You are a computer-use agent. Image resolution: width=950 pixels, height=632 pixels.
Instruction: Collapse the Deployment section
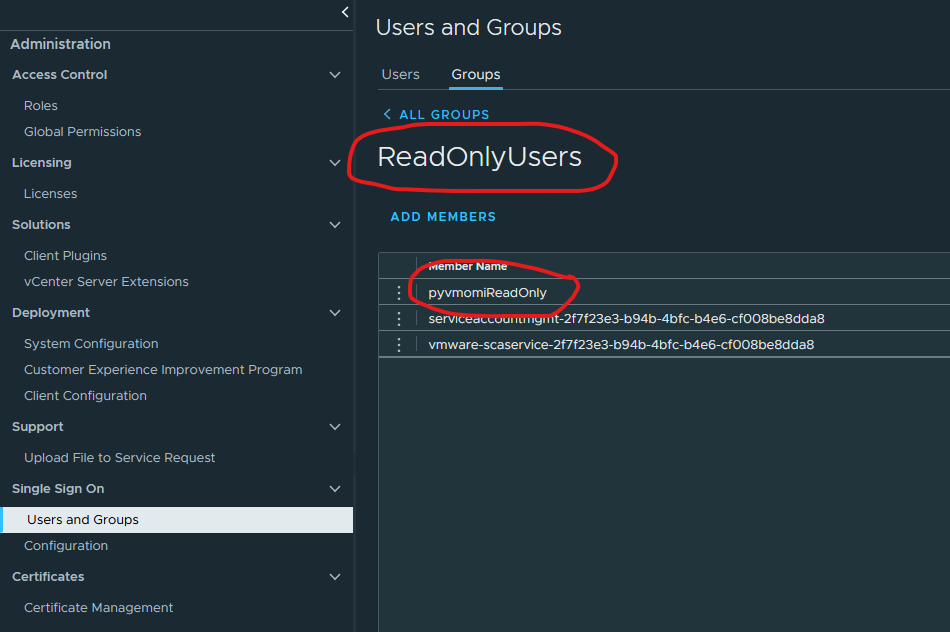coord(334,313)
